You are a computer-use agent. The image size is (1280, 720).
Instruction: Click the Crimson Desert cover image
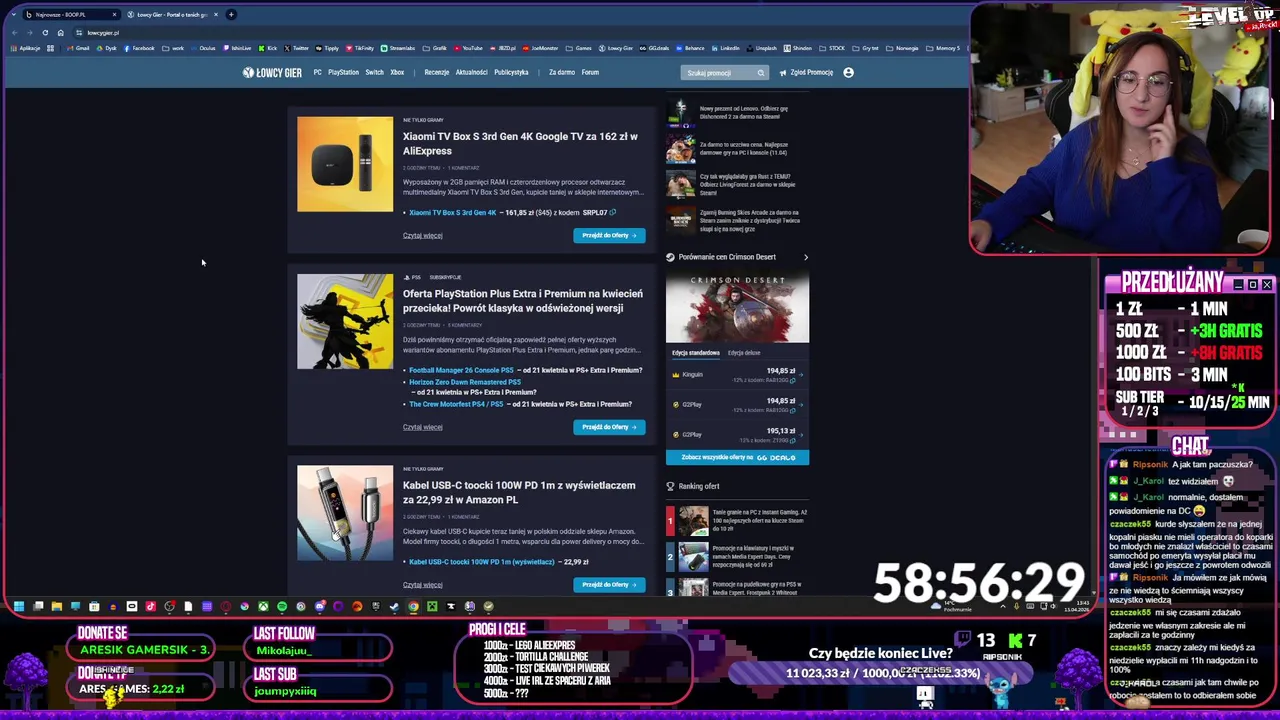[737, 305]
